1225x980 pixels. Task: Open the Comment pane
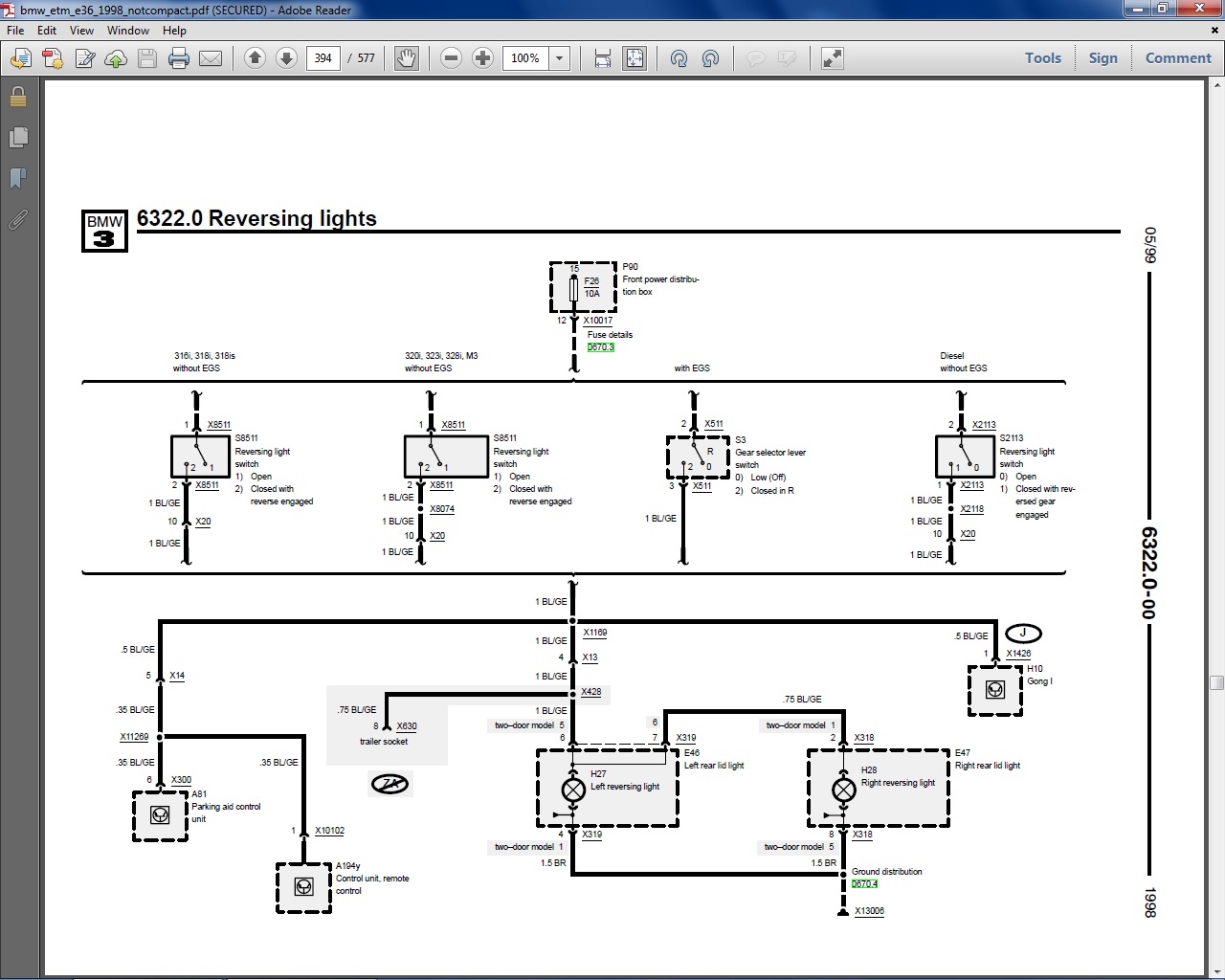coord(1178,57)
